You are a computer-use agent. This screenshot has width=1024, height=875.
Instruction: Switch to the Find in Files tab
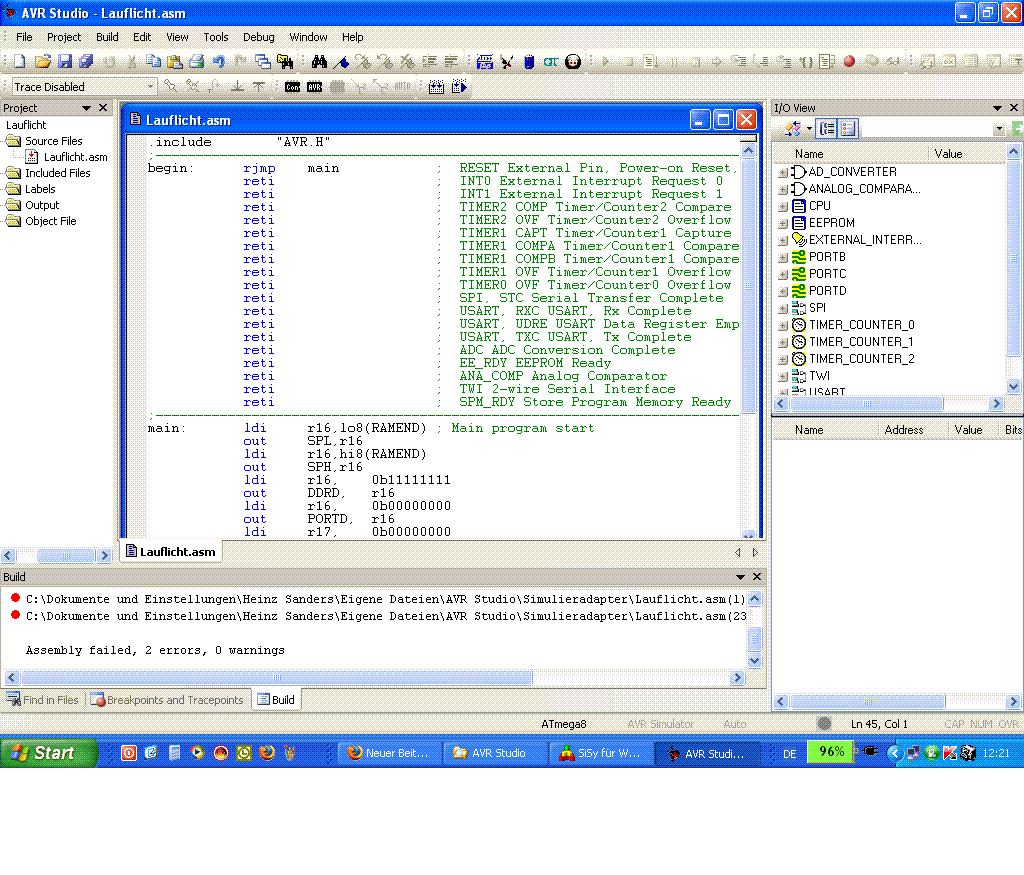tap(43, 699)
